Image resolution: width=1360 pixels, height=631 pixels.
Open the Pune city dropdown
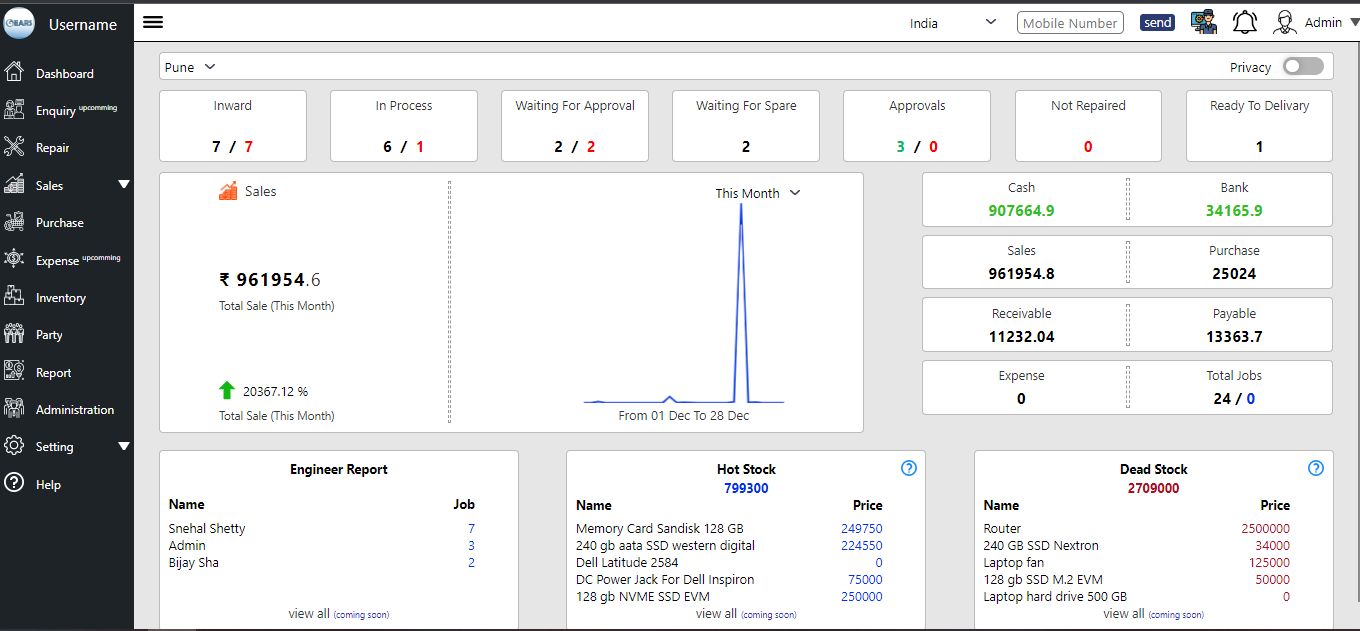[x=189, y=66]
